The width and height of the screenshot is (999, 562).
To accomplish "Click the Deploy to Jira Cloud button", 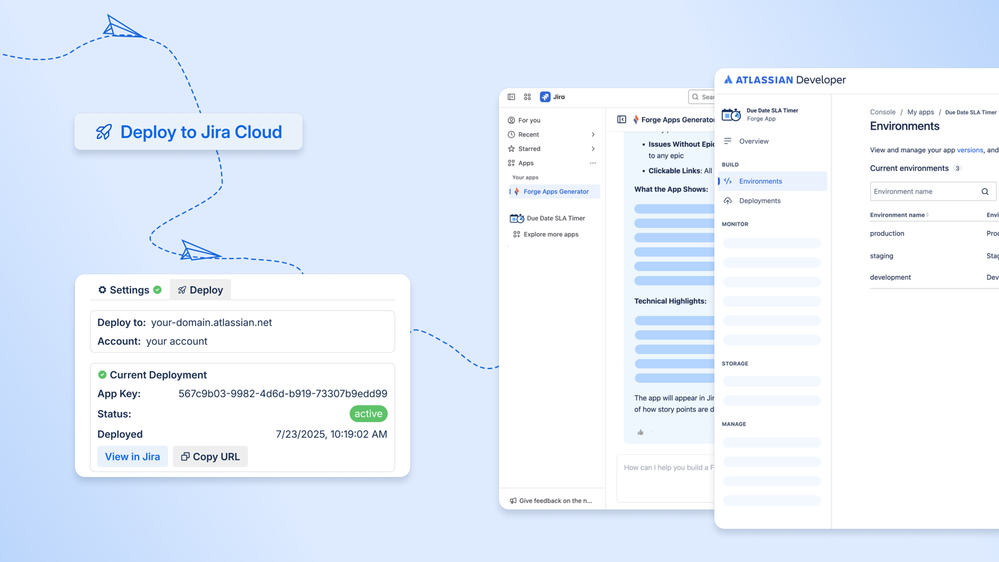I will point(189,132).
